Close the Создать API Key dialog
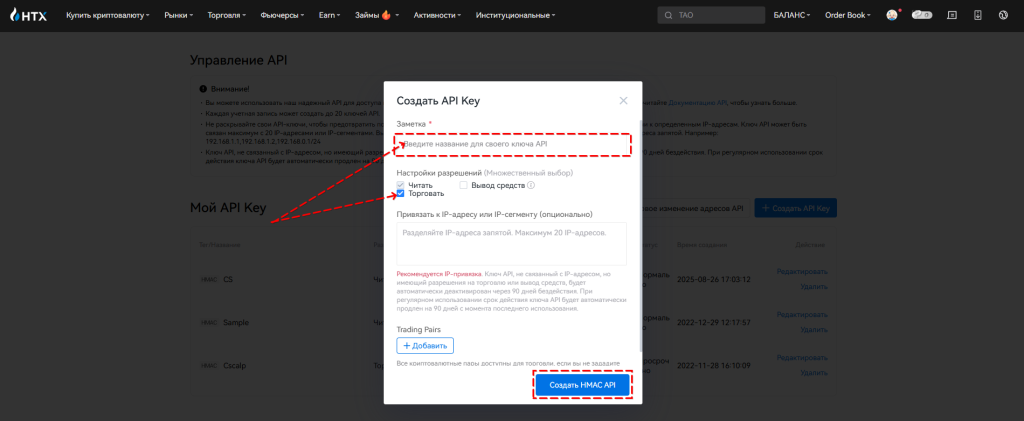 (623, 100)
